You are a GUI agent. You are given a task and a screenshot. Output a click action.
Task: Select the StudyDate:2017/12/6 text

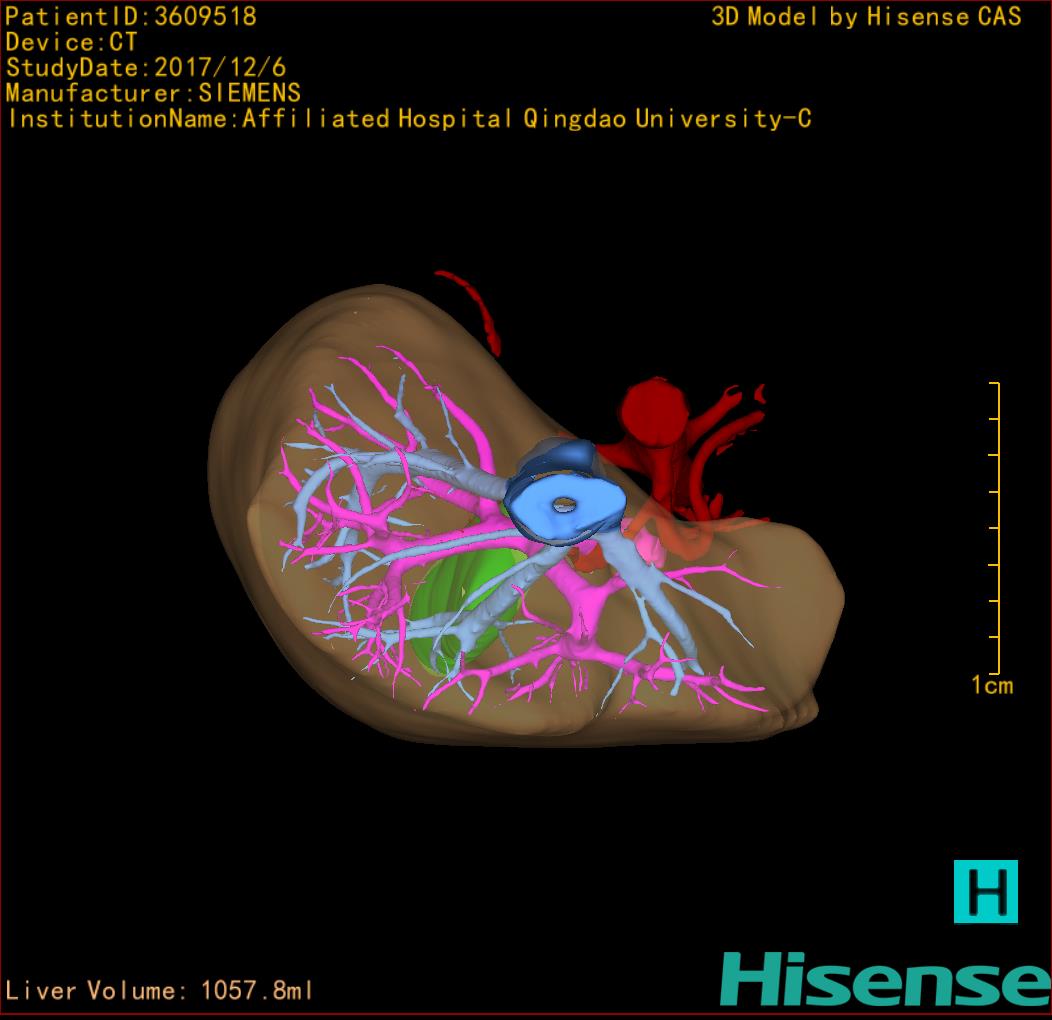pyautogui.click(x=146, y=68)
